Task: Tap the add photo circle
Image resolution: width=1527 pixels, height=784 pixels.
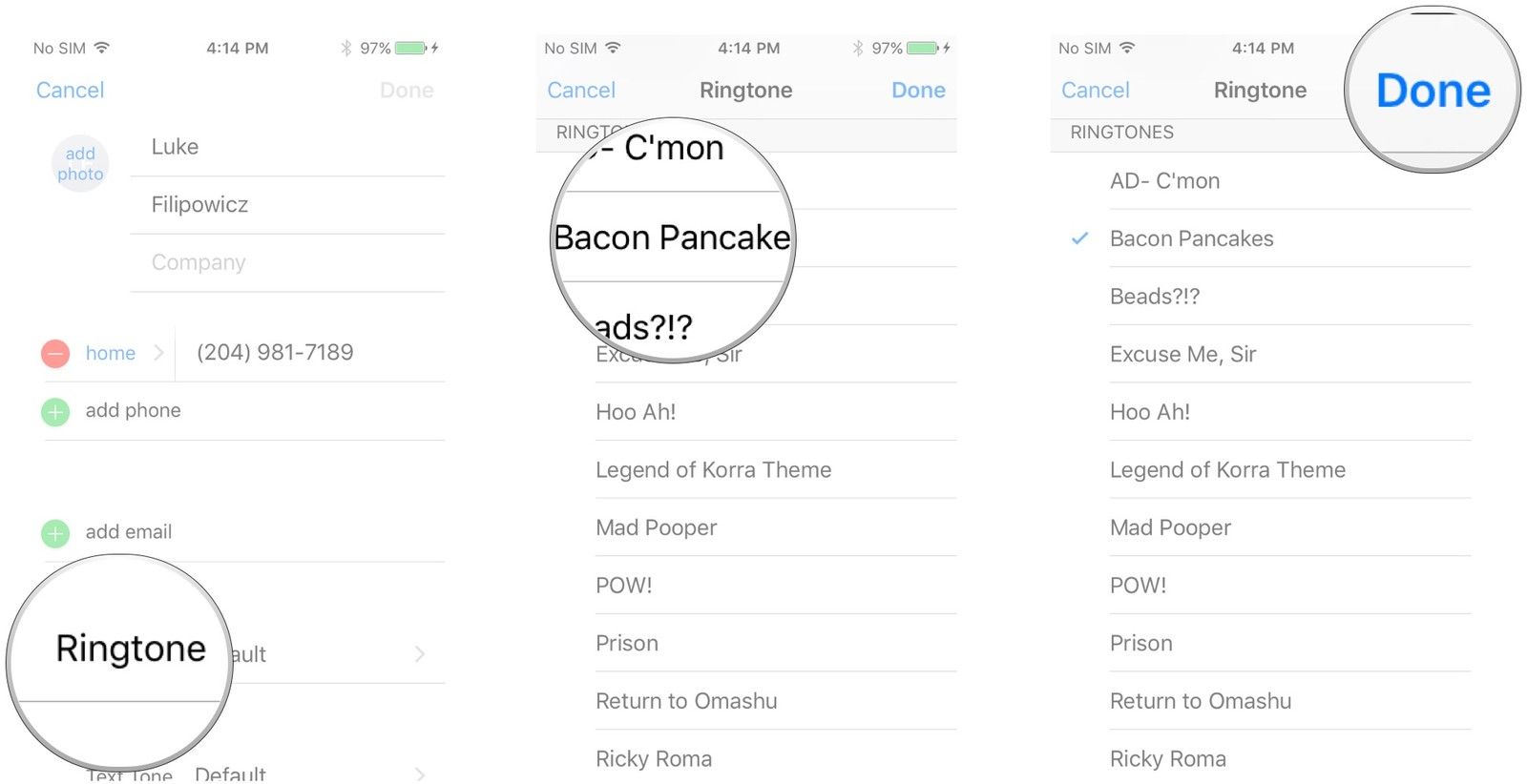Action: pos(80,164)
